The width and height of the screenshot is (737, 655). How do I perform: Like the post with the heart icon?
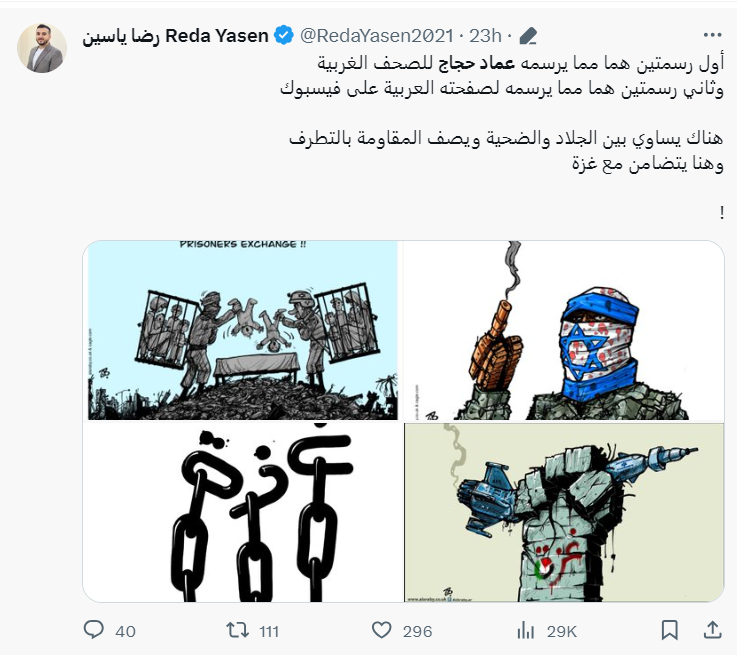coord(381,630)
